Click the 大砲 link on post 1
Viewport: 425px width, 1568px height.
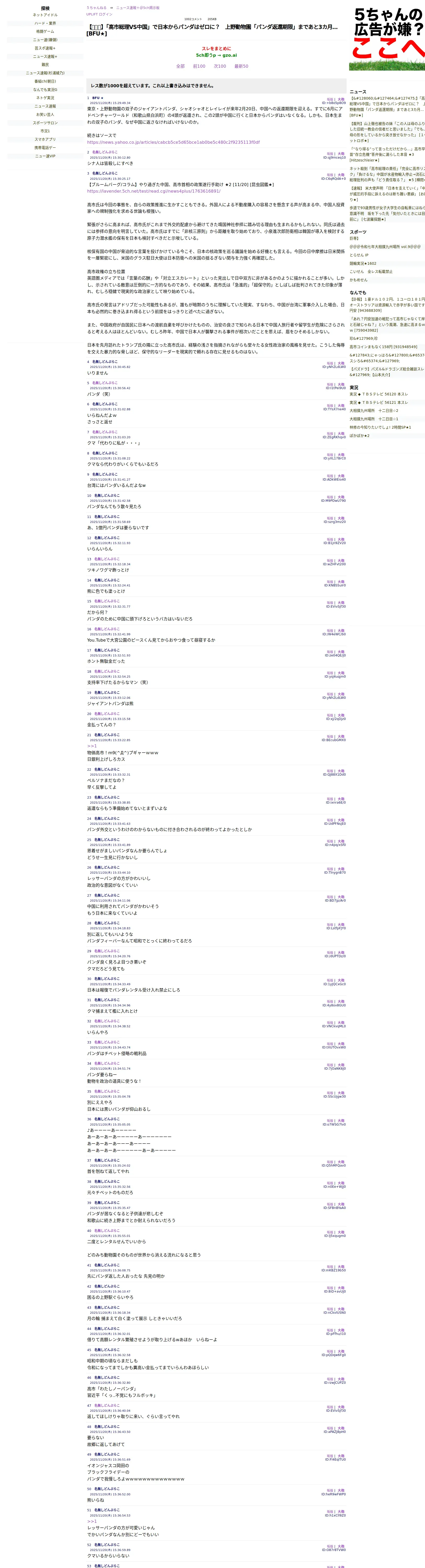[341, 99]
